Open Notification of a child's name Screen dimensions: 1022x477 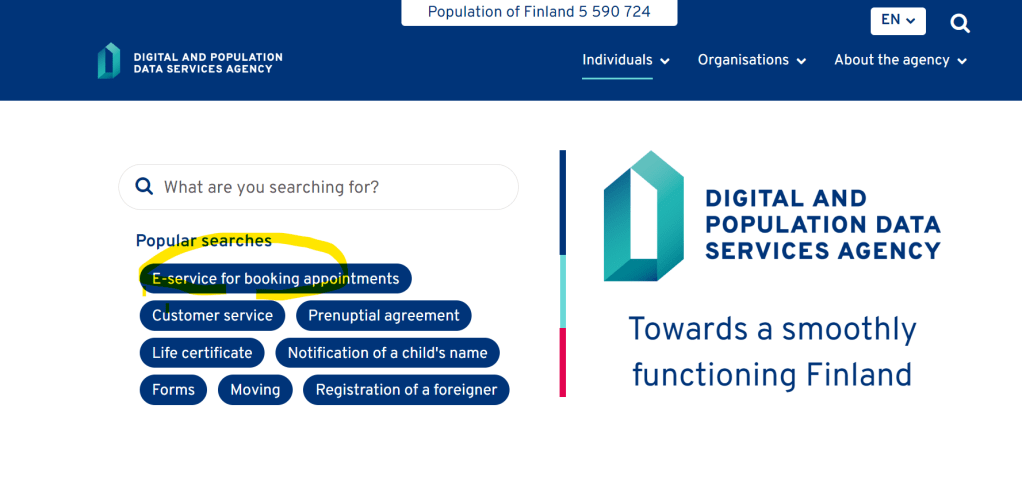point(387,353)
